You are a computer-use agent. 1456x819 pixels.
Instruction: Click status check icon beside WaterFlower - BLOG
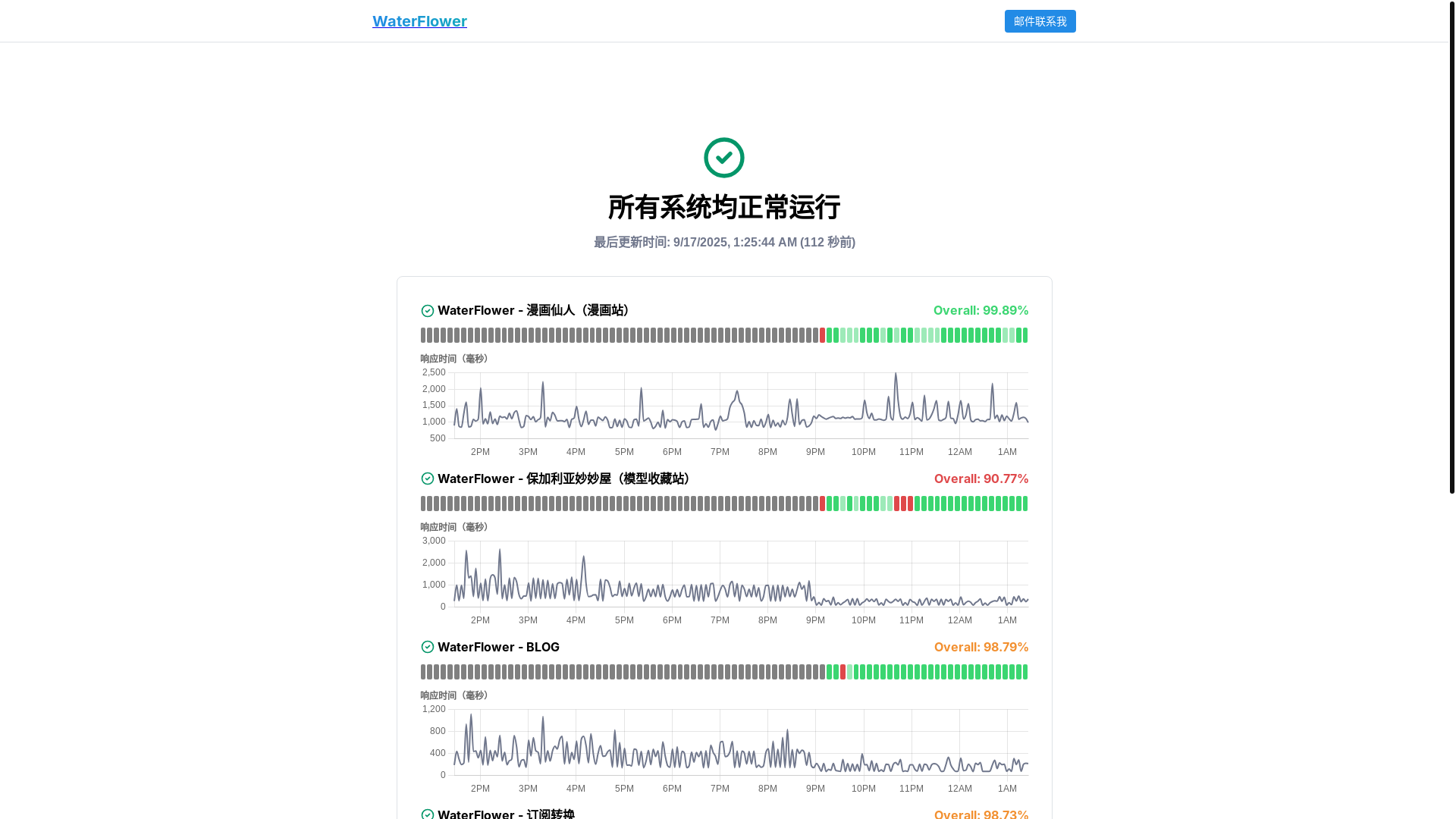(x=428, y=647)
